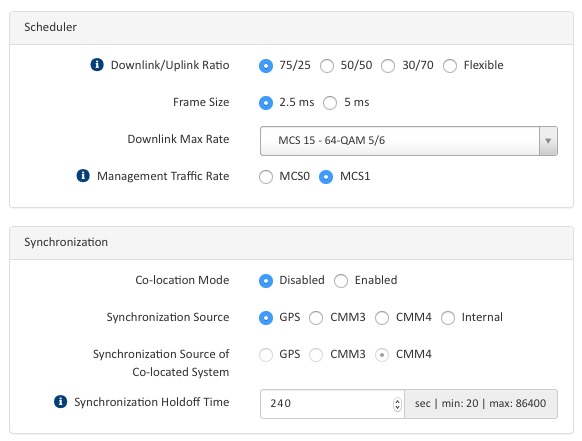
Task: Select the 50/50 downlink/uplink ratio
Action: coord(327,66)
